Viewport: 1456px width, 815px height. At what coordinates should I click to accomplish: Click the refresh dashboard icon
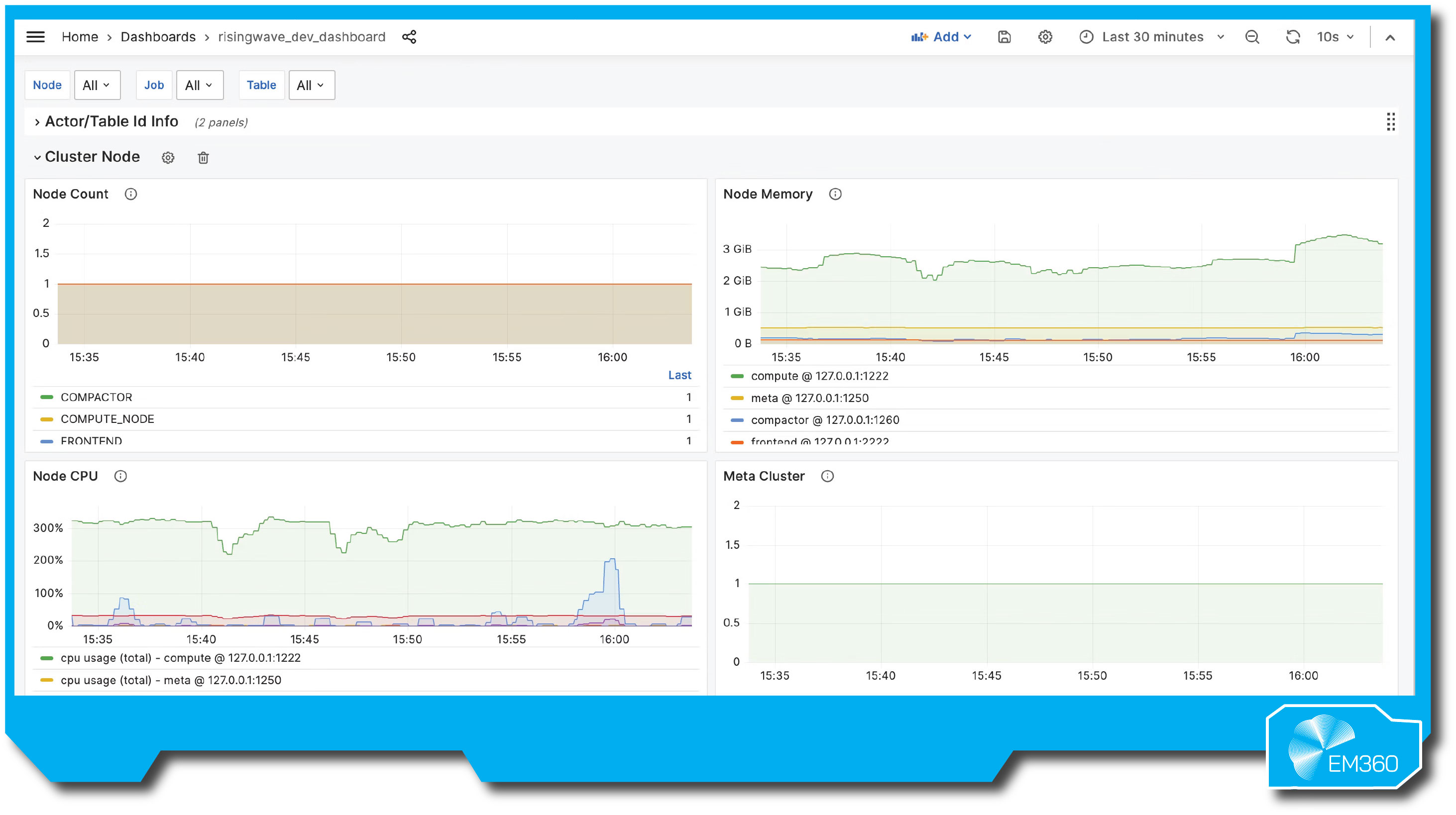1293,37
